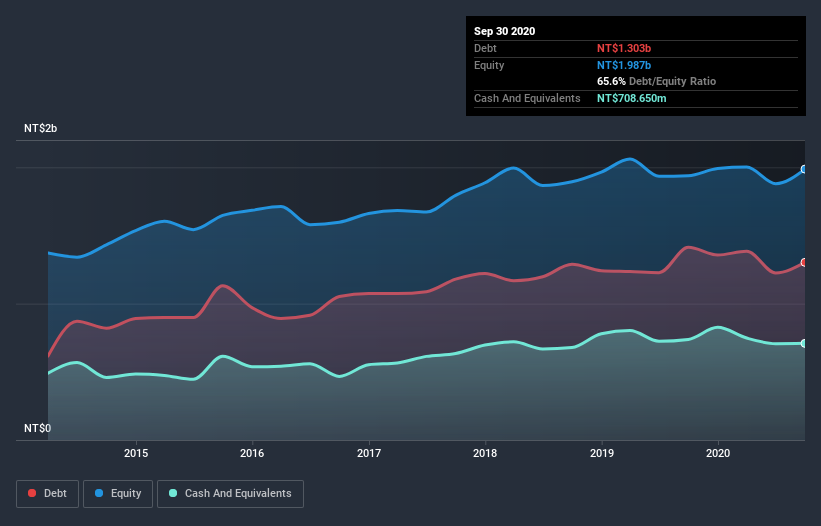Click the Equity row label in tooltip
This screenshot has height=526, width=821.
click(489, 65)
